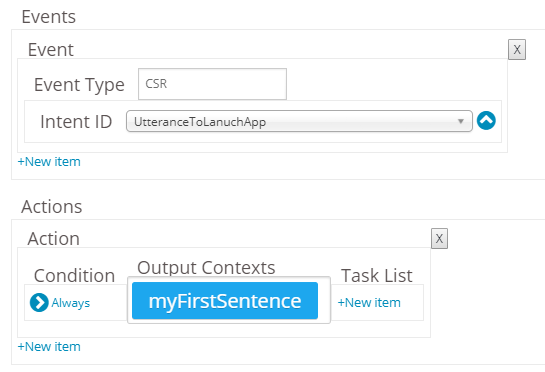The height and width of the screenshot is (372, 545).
Task: Delete the Action using its X button
Action: pyautogui.click(x=439, y=238)
